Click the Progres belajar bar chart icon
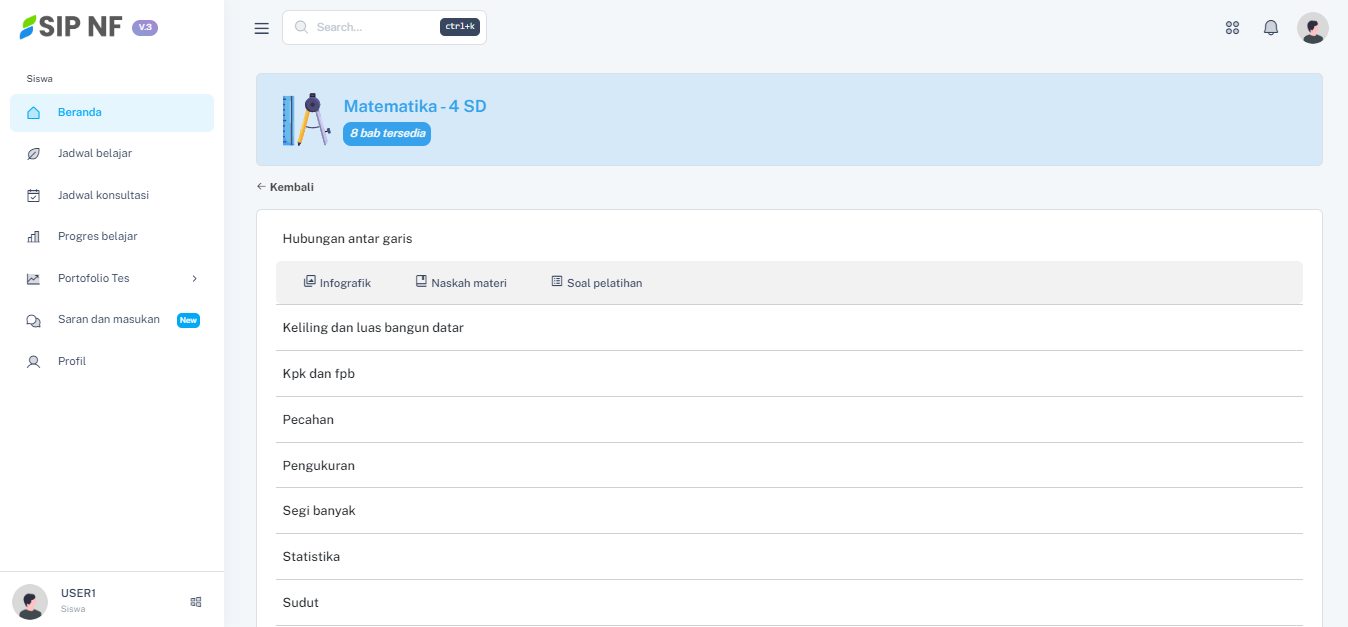The image size is (1348, 627). 34,237
